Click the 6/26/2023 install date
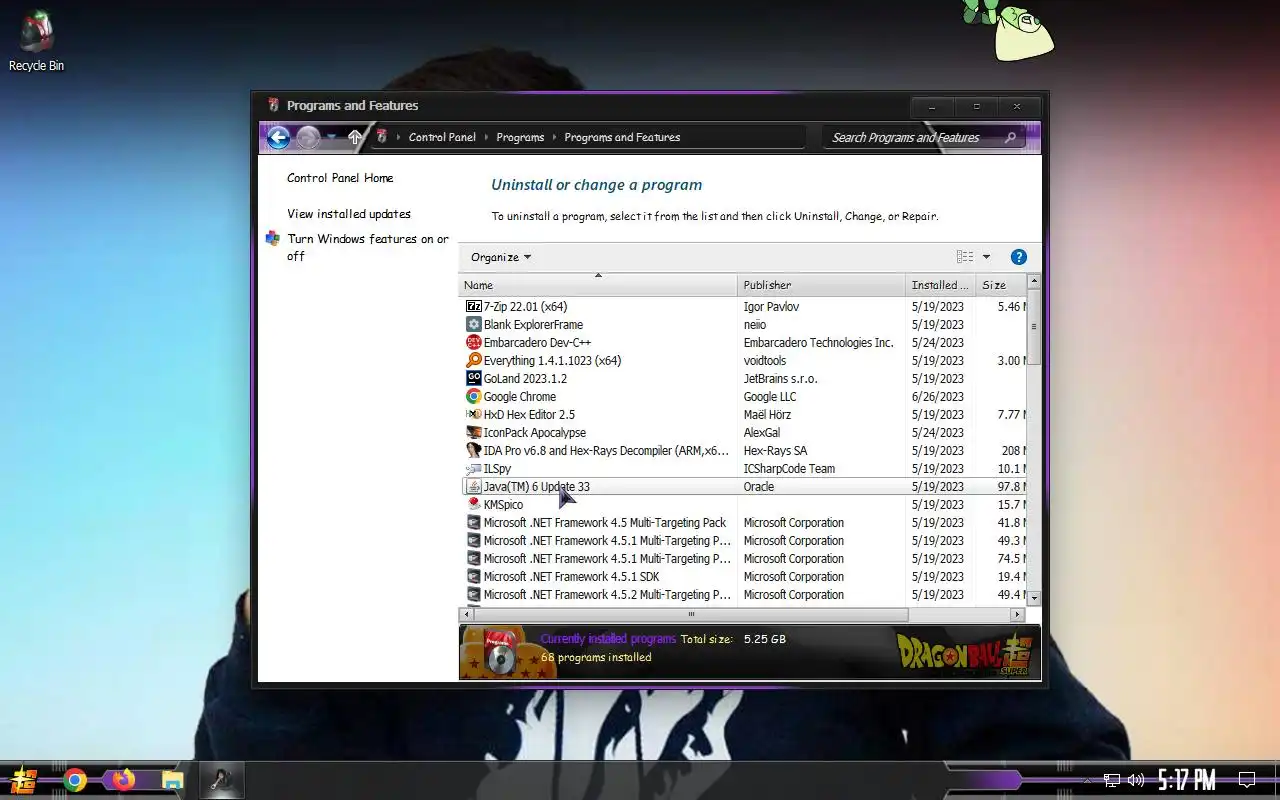This screenshot has height=800, width=1280. coord(938,397)
